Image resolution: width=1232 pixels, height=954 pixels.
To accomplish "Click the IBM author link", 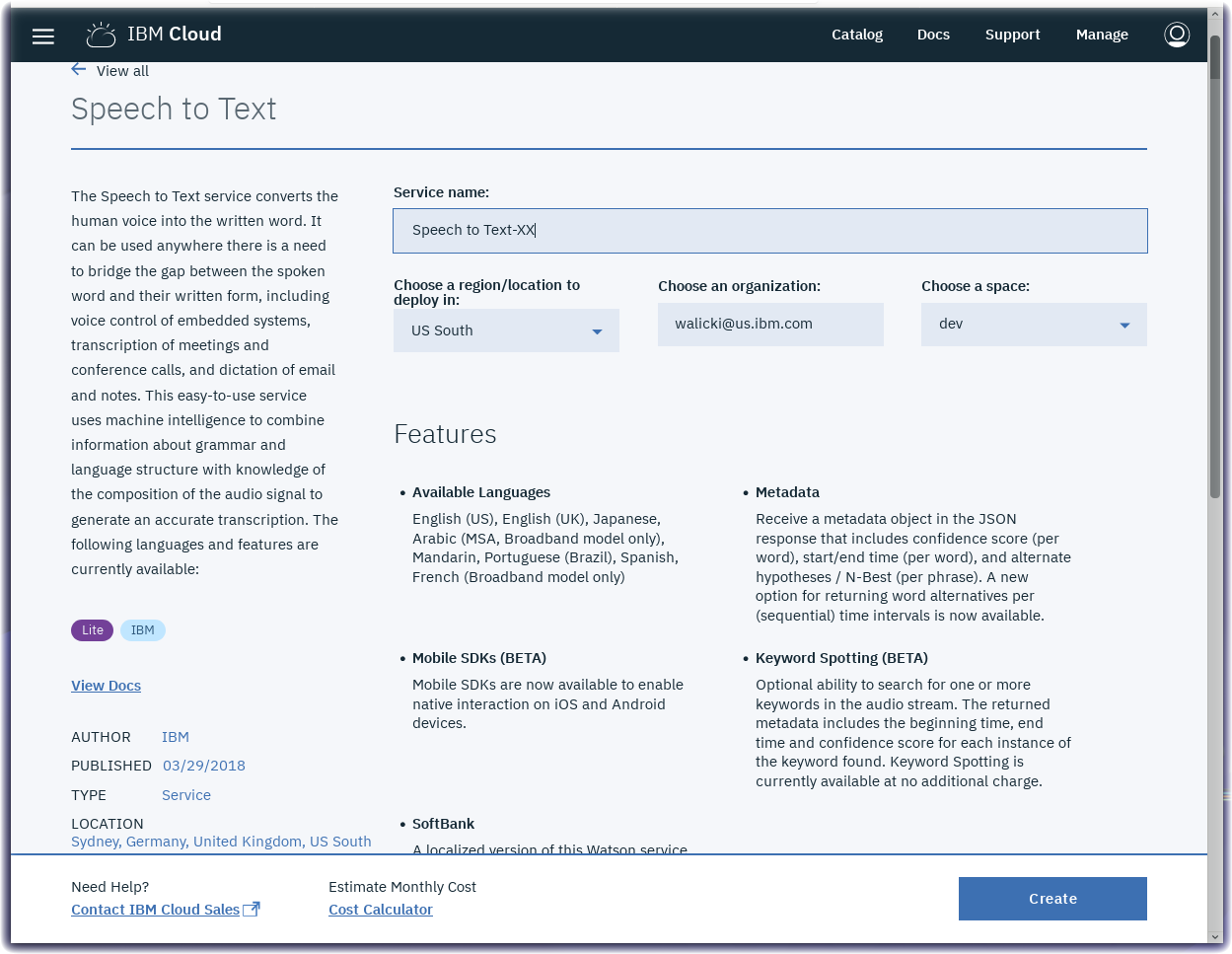I will pos(176,737).
